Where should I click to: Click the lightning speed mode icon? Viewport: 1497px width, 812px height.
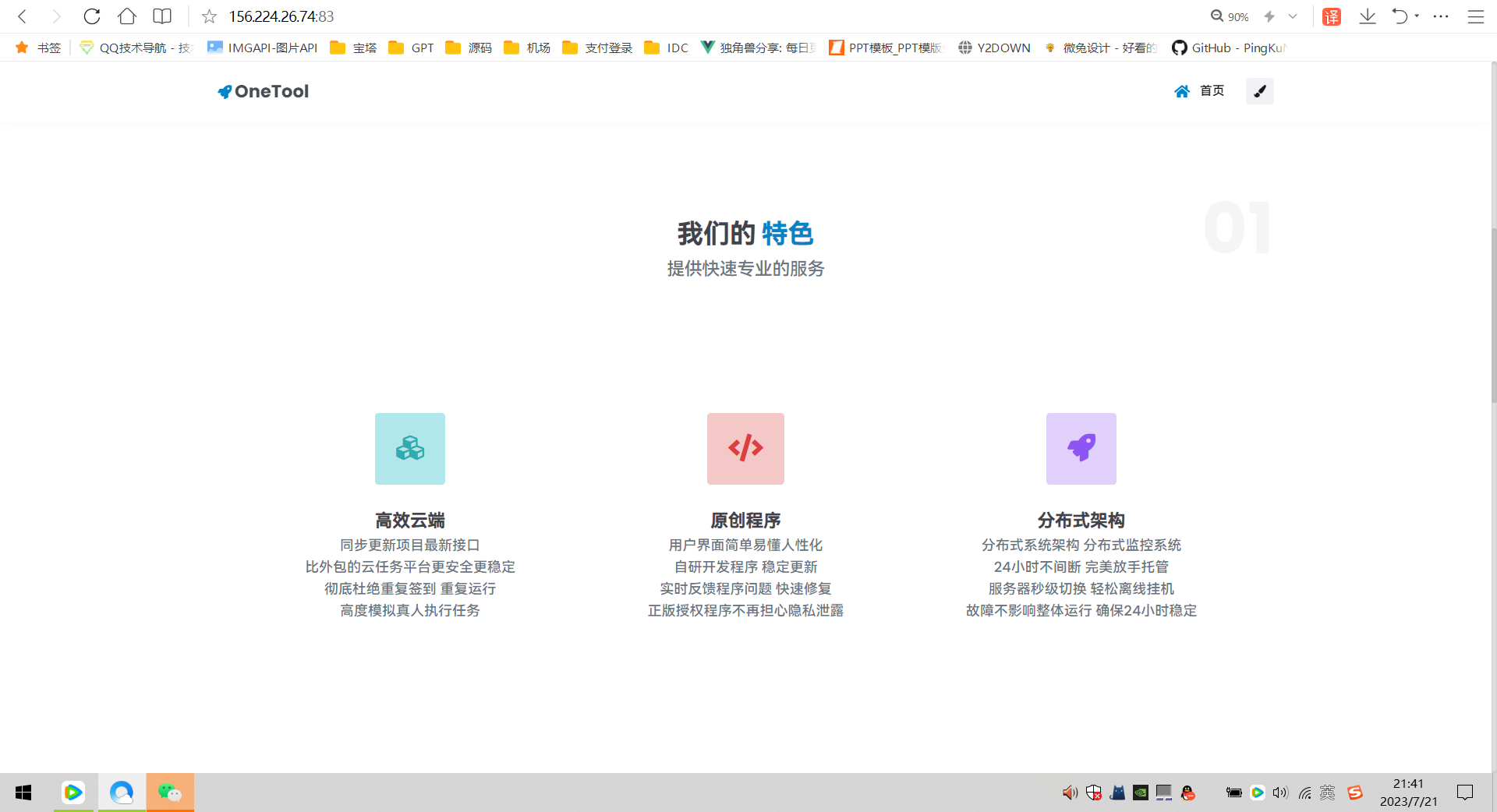coord(1269,16)
